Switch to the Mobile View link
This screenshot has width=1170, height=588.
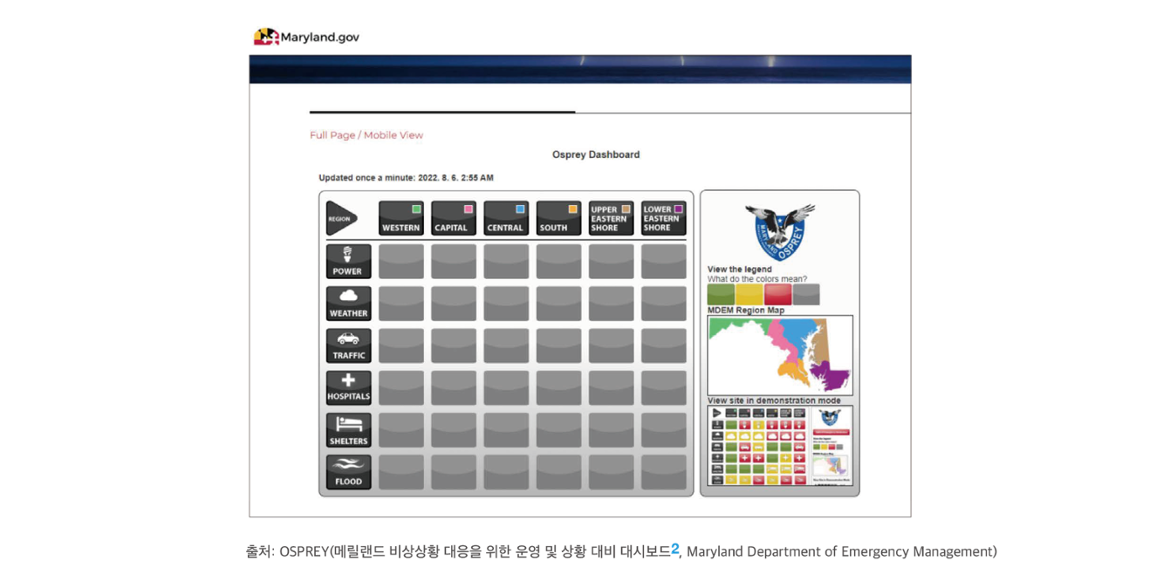[393, 135]
